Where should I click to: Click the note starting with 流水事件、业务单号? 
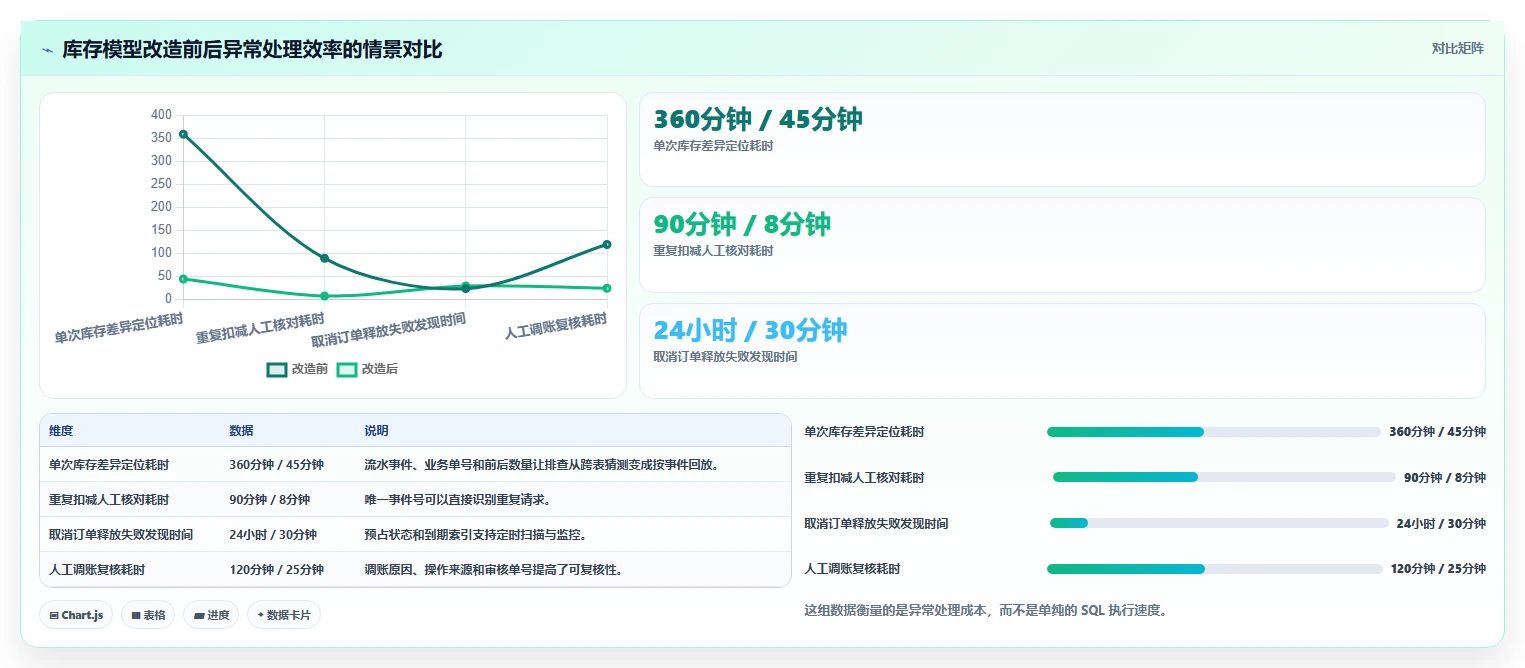(543, 465)
